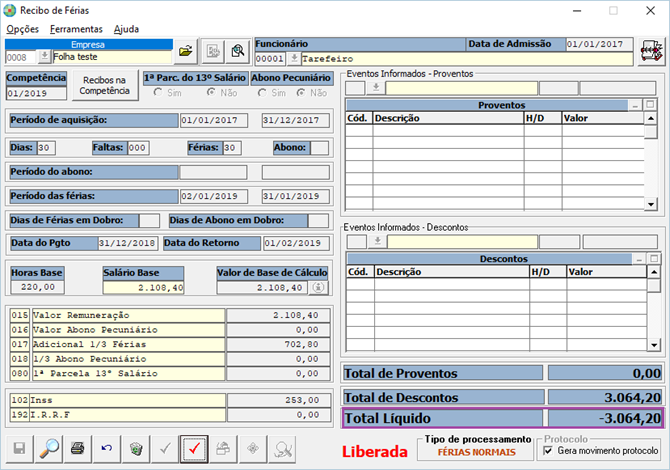The width and height of the screenshot is (670, 470).
Task: Click the calendar icon beside admission date
Action: 651,52
